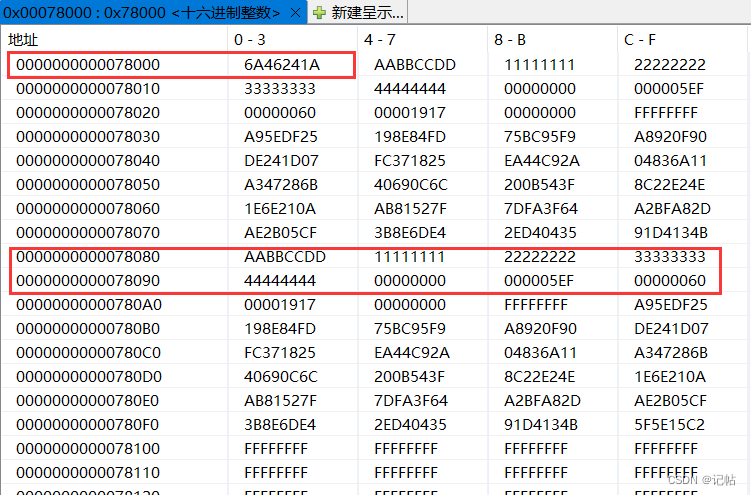The image size is (751, 495).
Task: Select EA44C92A in row 078040
Action: pos(542,160)
